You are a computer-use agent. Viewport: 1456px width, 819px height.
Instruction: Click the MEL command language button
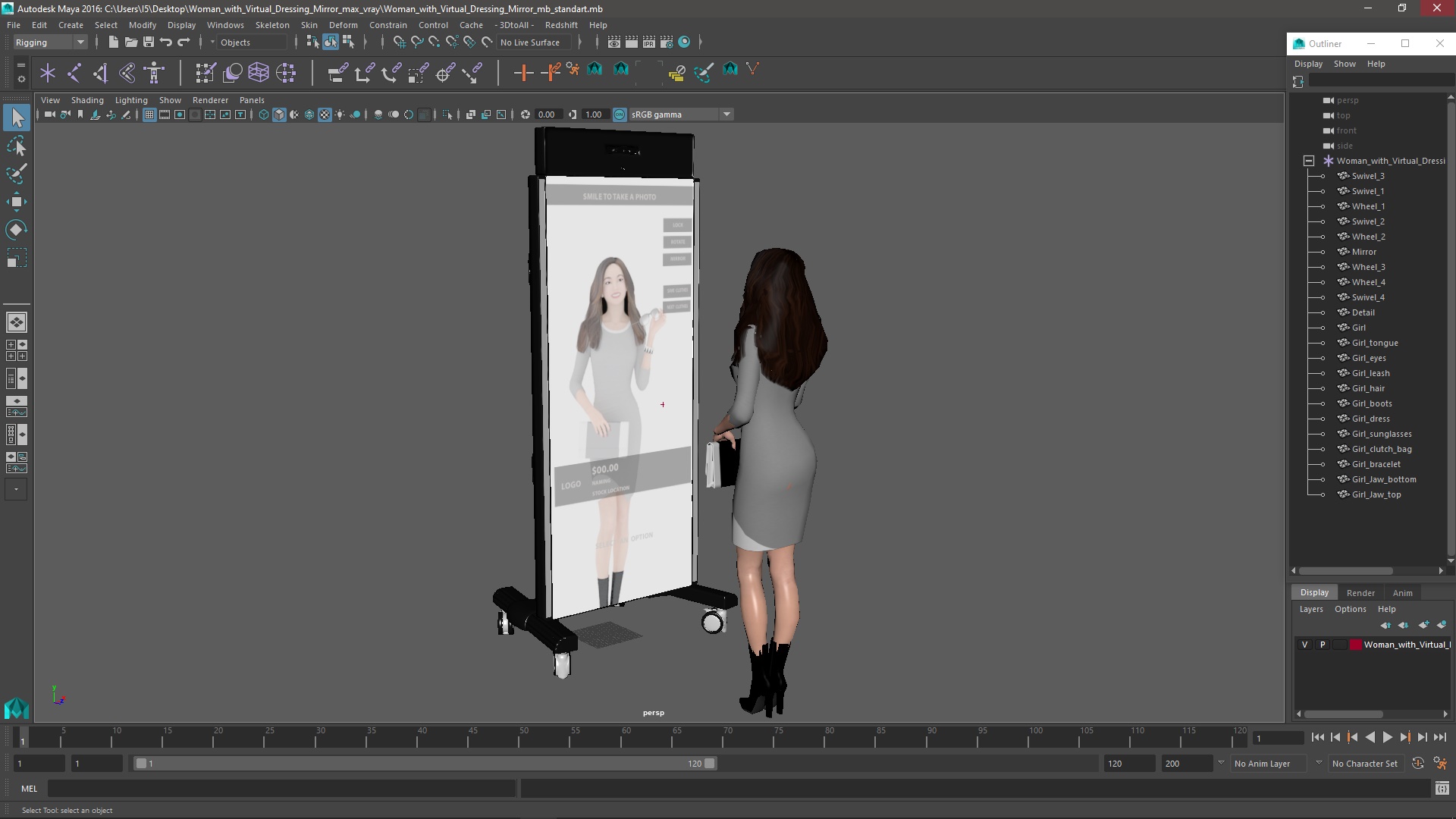(29, 789)
